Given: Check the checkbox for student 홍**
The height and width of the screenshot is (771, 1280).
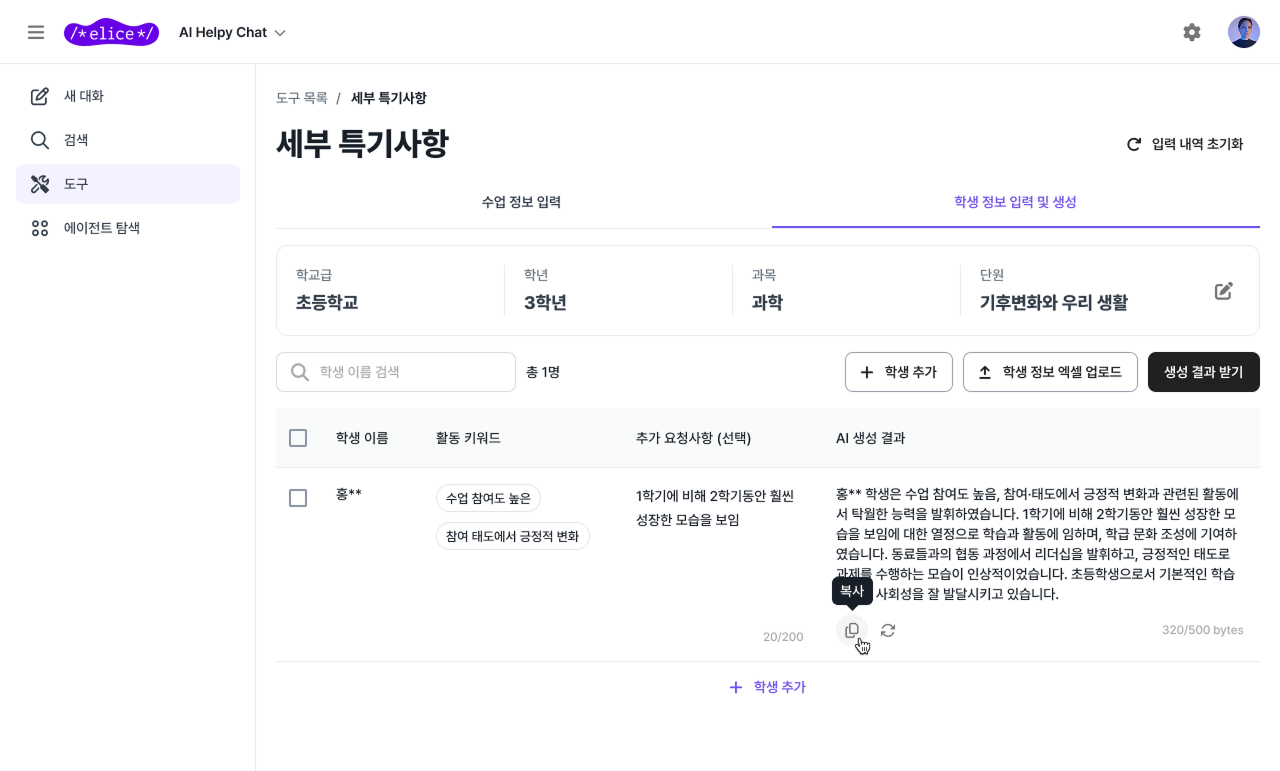Looking at the screenshot, I should click(x=297, y=497).
